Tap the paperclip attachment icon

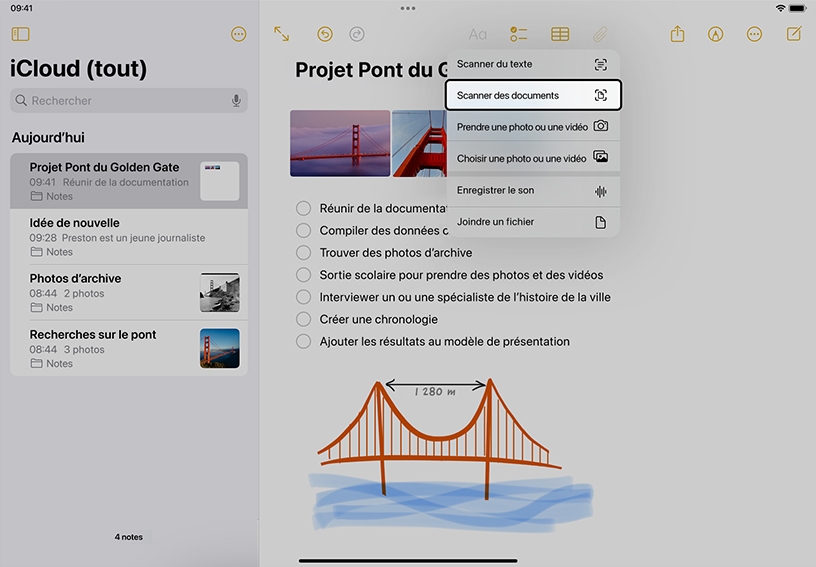[600, 34]
